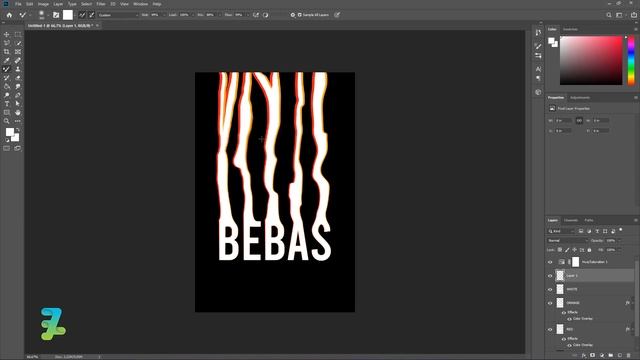Select the Mixer Brush tool in toolbox
Screen dimensions: 640x360
coord(7,69)
